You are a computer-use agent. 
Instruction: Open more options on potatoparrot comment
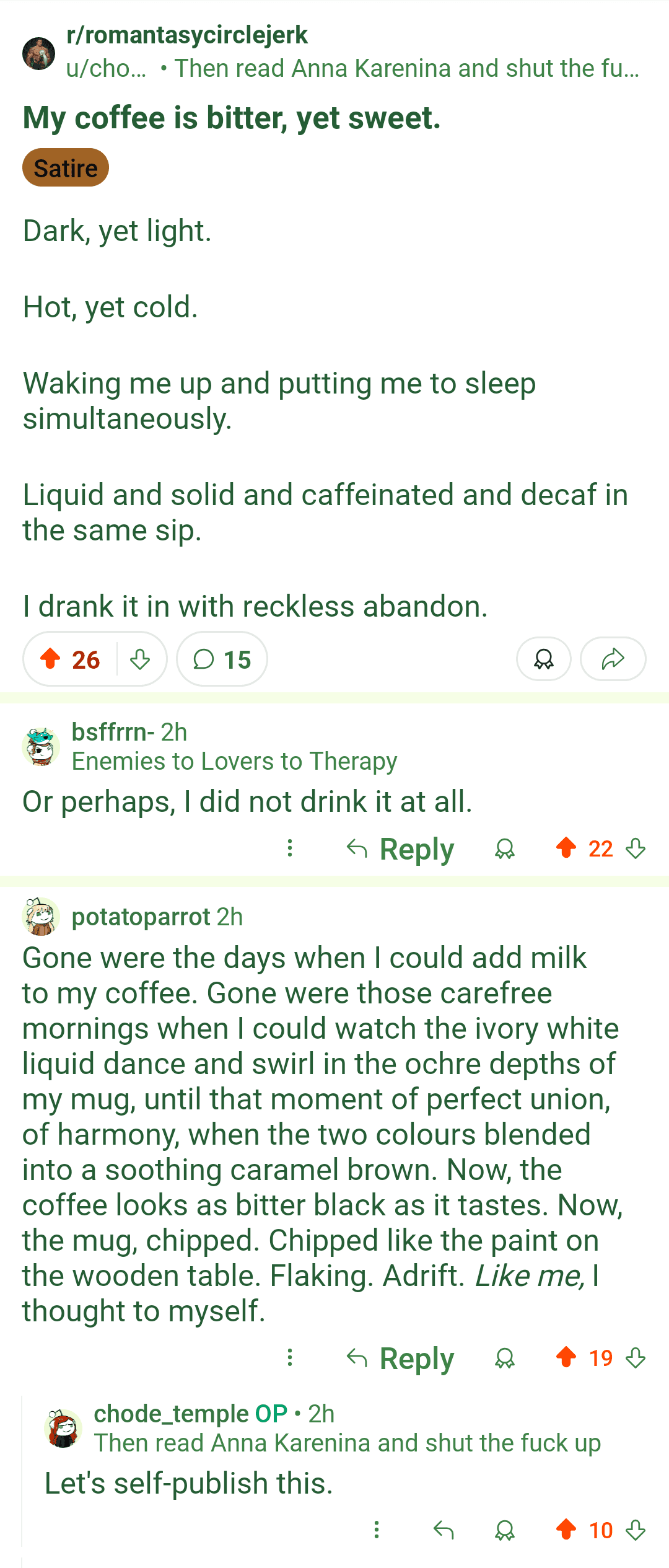[289, 1358]
